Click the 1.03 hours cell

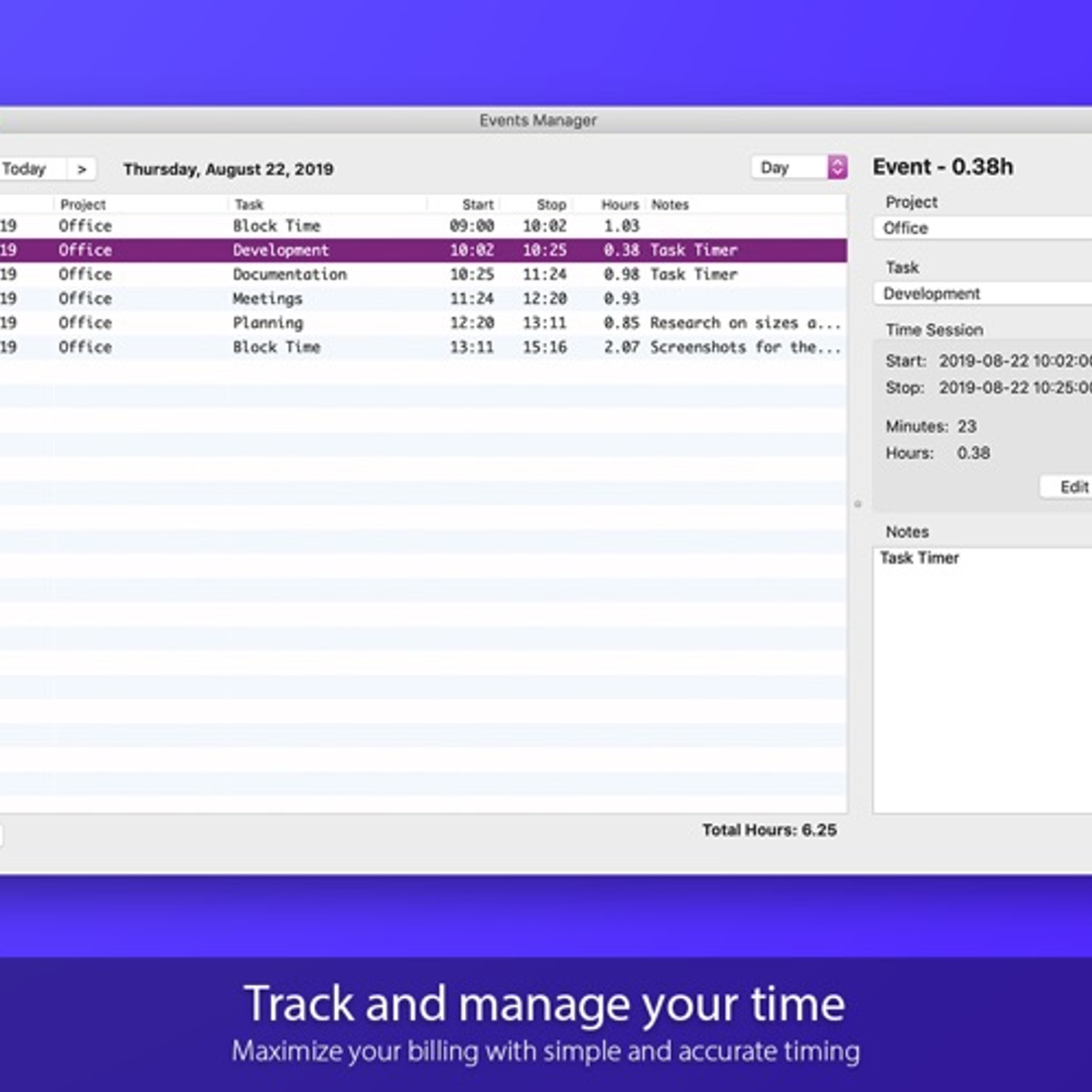coord(621,226)
